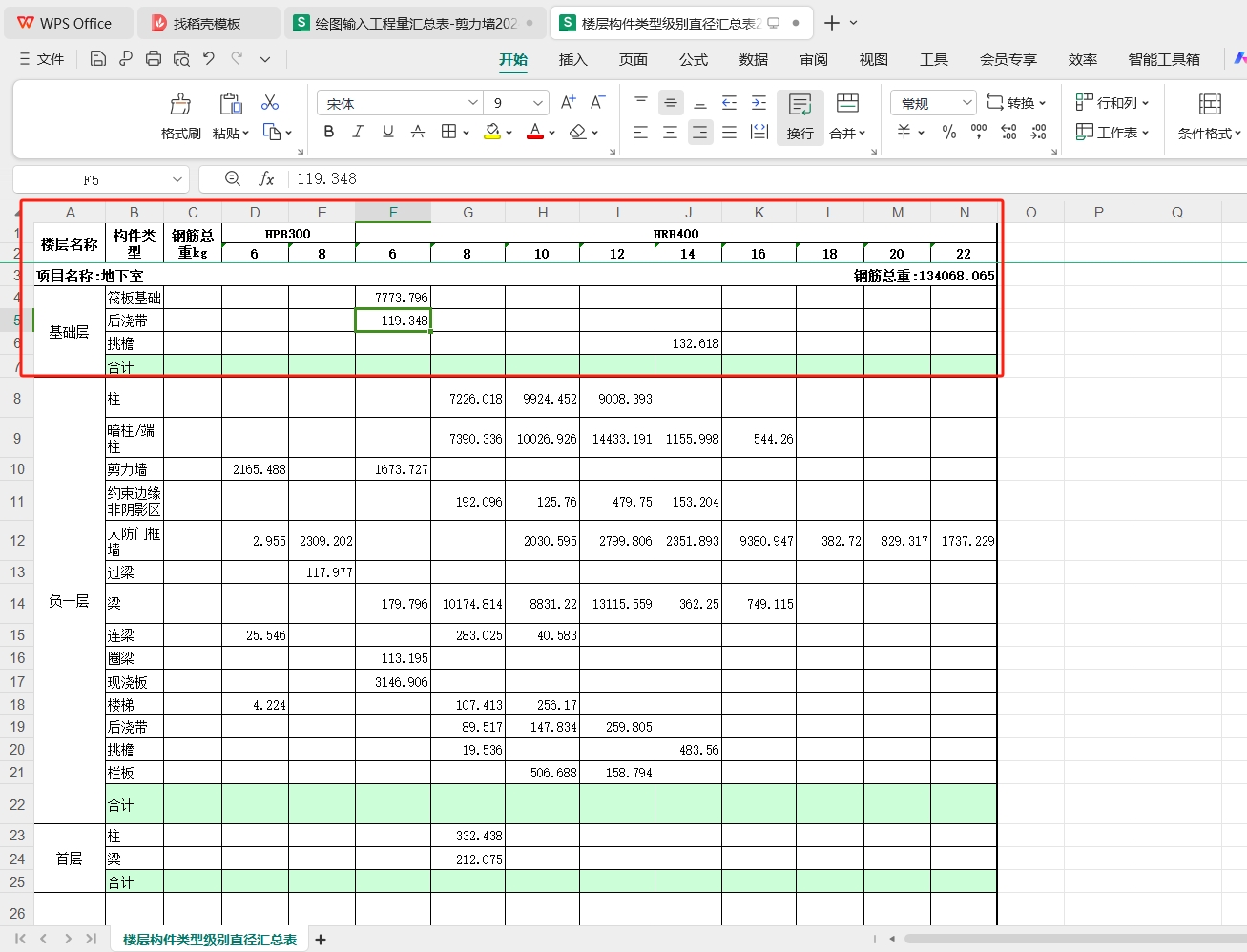This screenshot has height=952, width=1247.
Task: Click the fill color bucket icon
Action: 492,132
